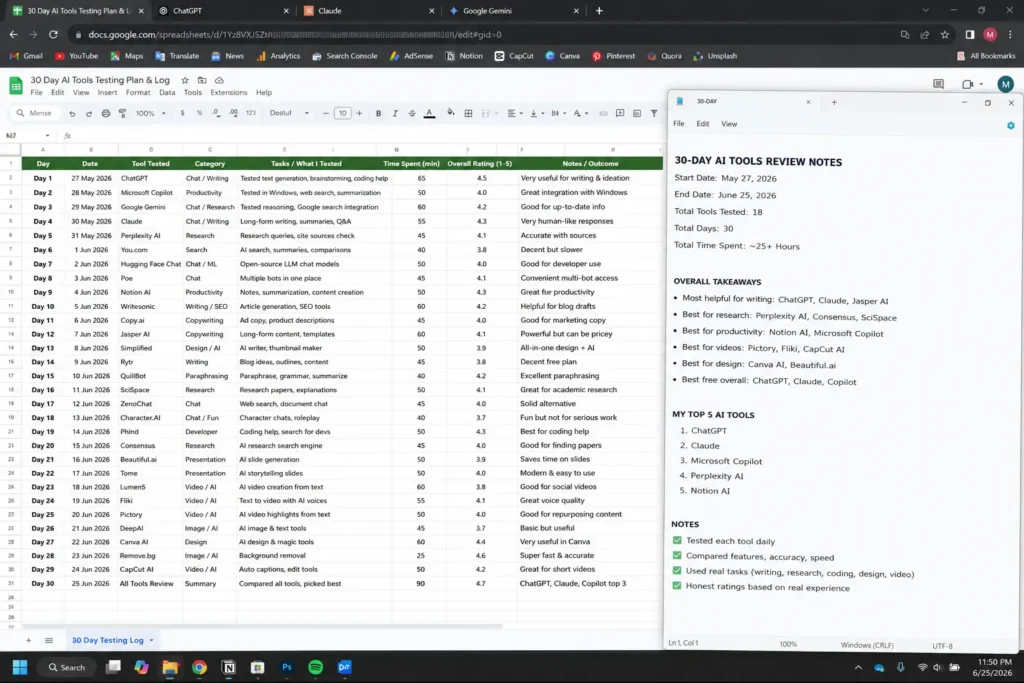Switch to the Claude browser tab
1024x683 pixels.
tap(369, 10)
